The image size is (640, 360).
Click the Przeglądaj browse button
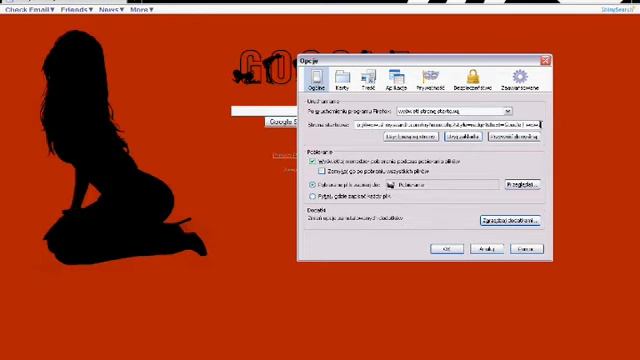pyautogui.click(x=522, y=184)
